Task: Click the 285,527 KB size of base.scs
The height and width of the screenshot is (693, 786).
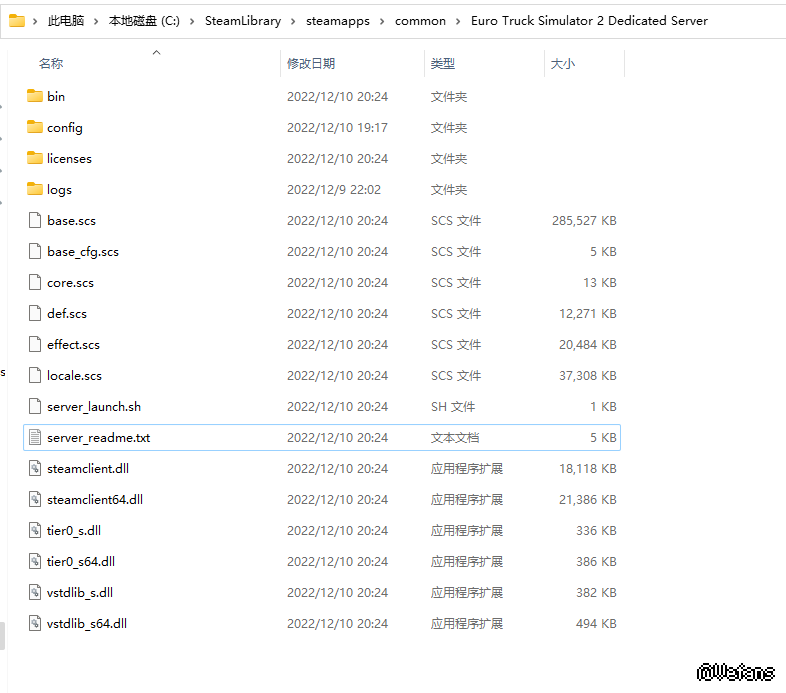Action: click(x=584, y=221)
